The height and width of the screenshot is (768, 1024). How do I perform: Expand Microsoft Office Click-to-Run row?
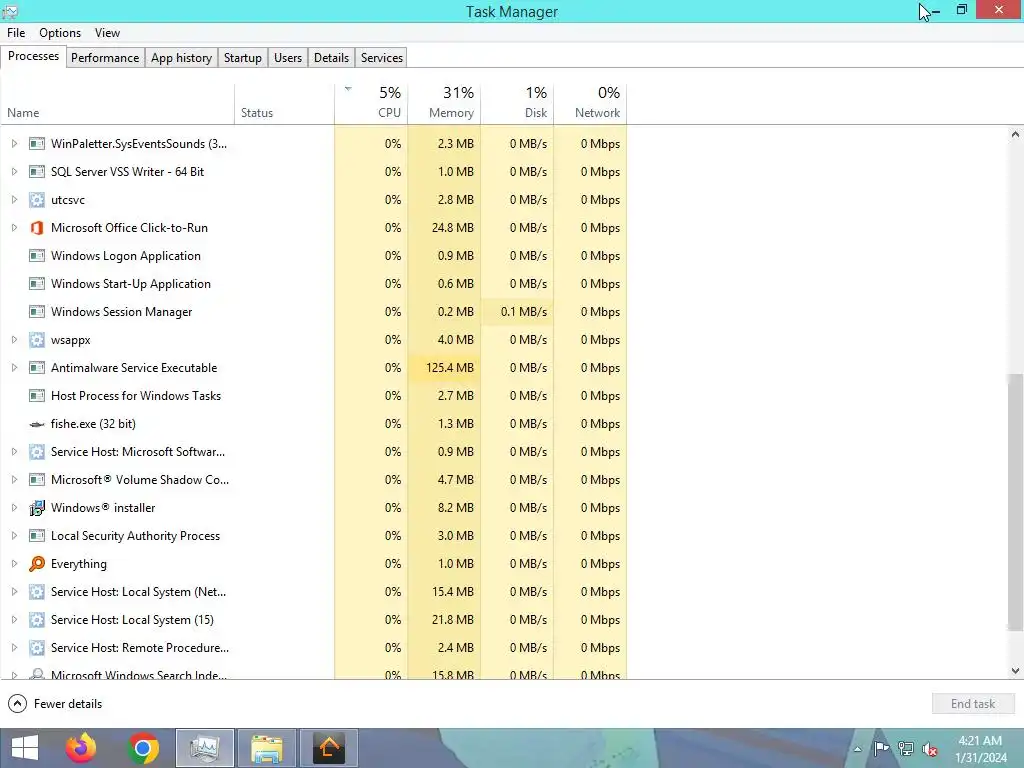14,228
